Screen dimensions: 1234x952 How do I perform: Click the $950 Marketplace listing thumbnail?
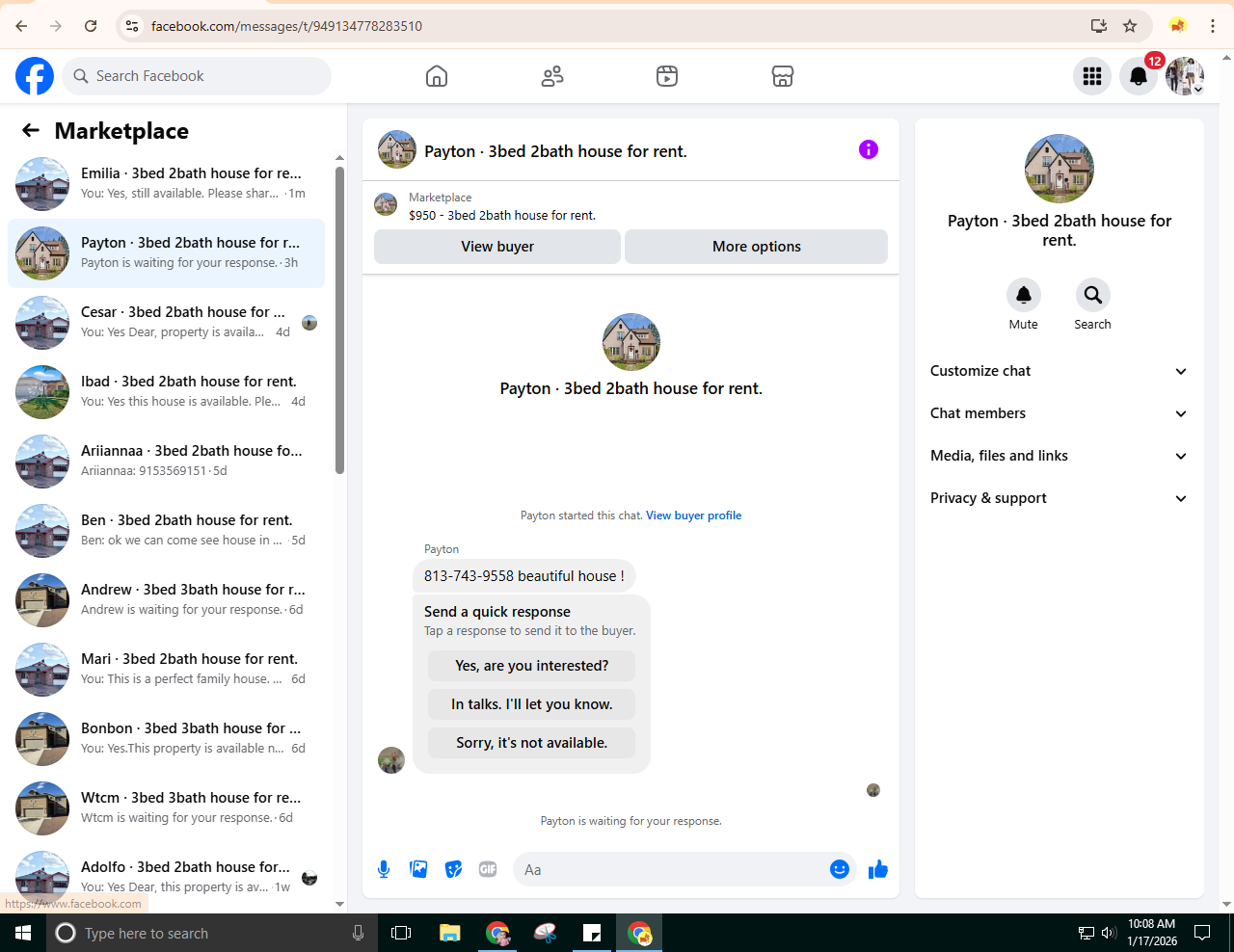pyautogui.click(x=386, y=204)
